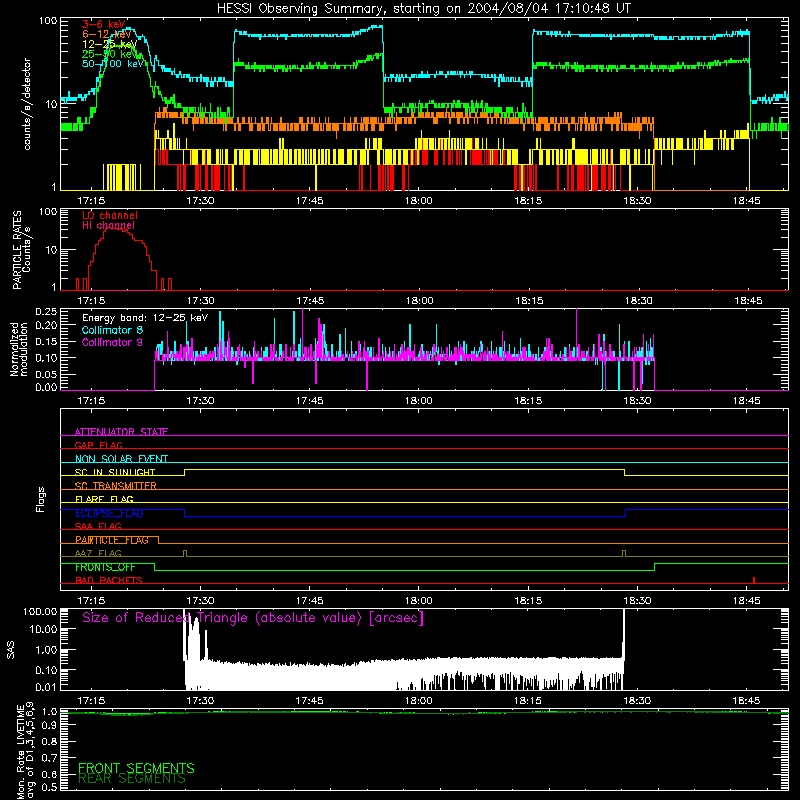Click the PARTICLE_FLAG label
The width and height of the screenshot is (800, 800).
coord(112,540)
